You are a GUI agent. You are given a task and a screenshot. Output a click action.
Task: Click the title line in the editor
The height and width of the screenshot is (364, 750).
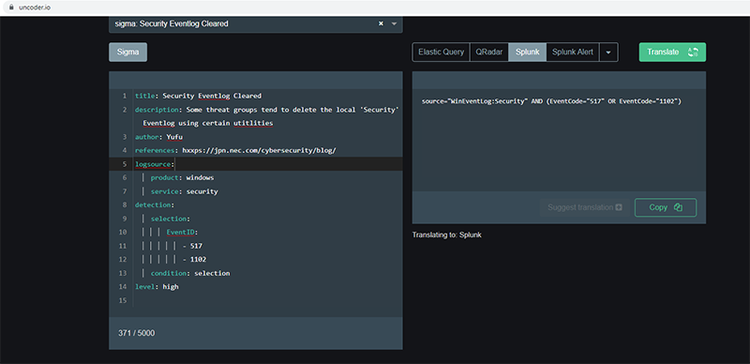pos(198,96)
